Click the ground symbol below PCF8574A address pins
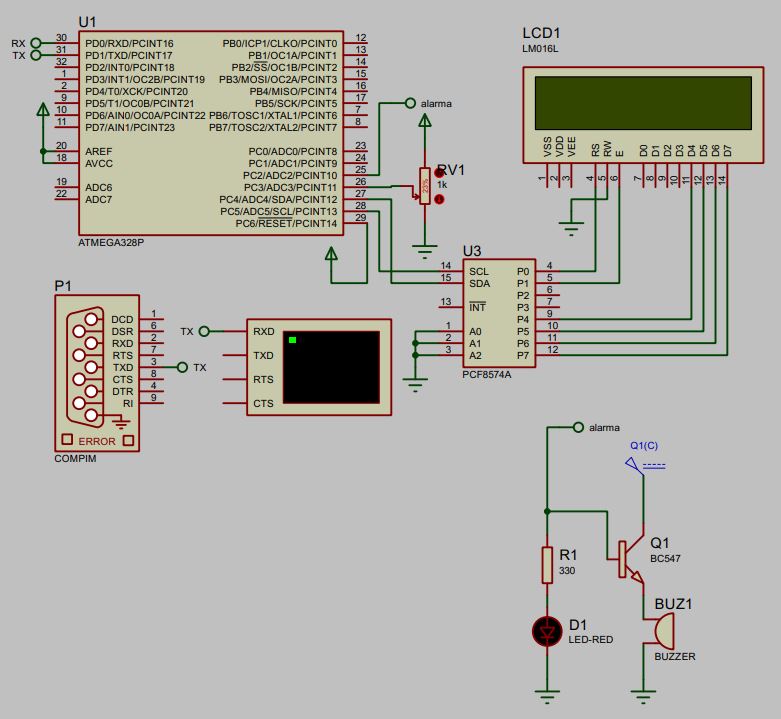This screenshot has height=719, width=781. click(x=415, y=385)
